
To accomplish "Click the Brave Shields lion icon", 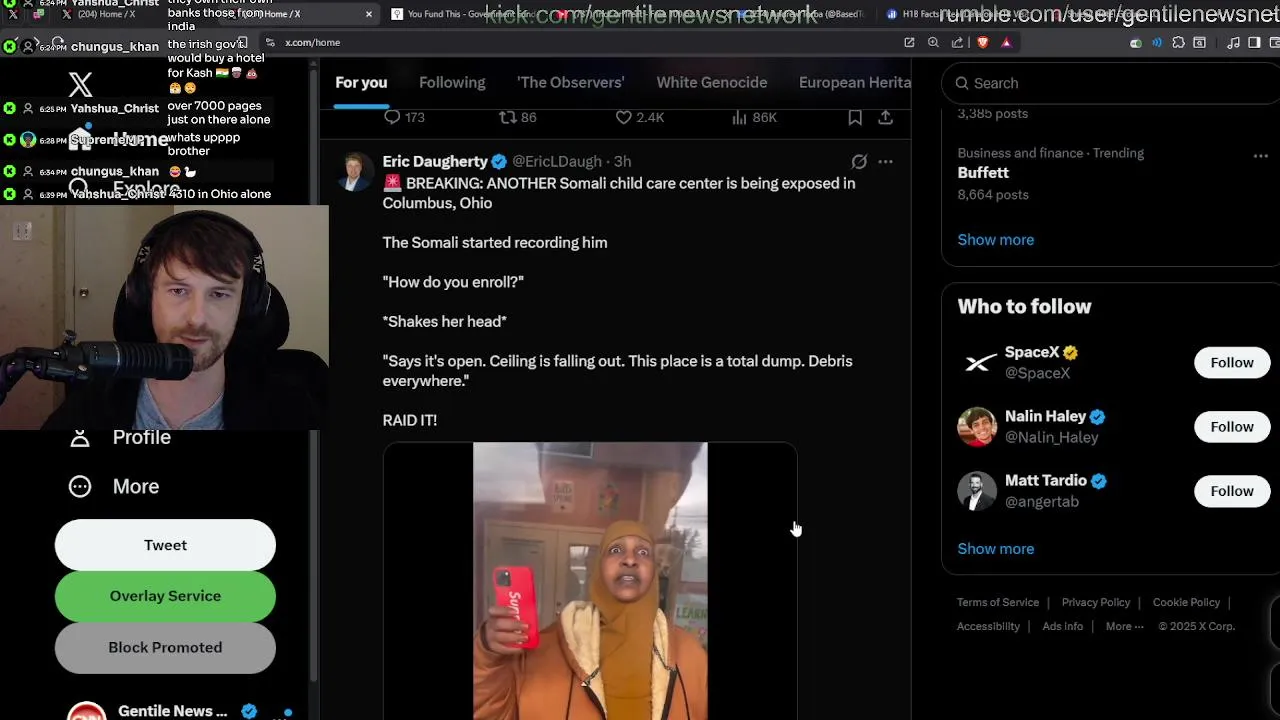I will click(982, 42).
